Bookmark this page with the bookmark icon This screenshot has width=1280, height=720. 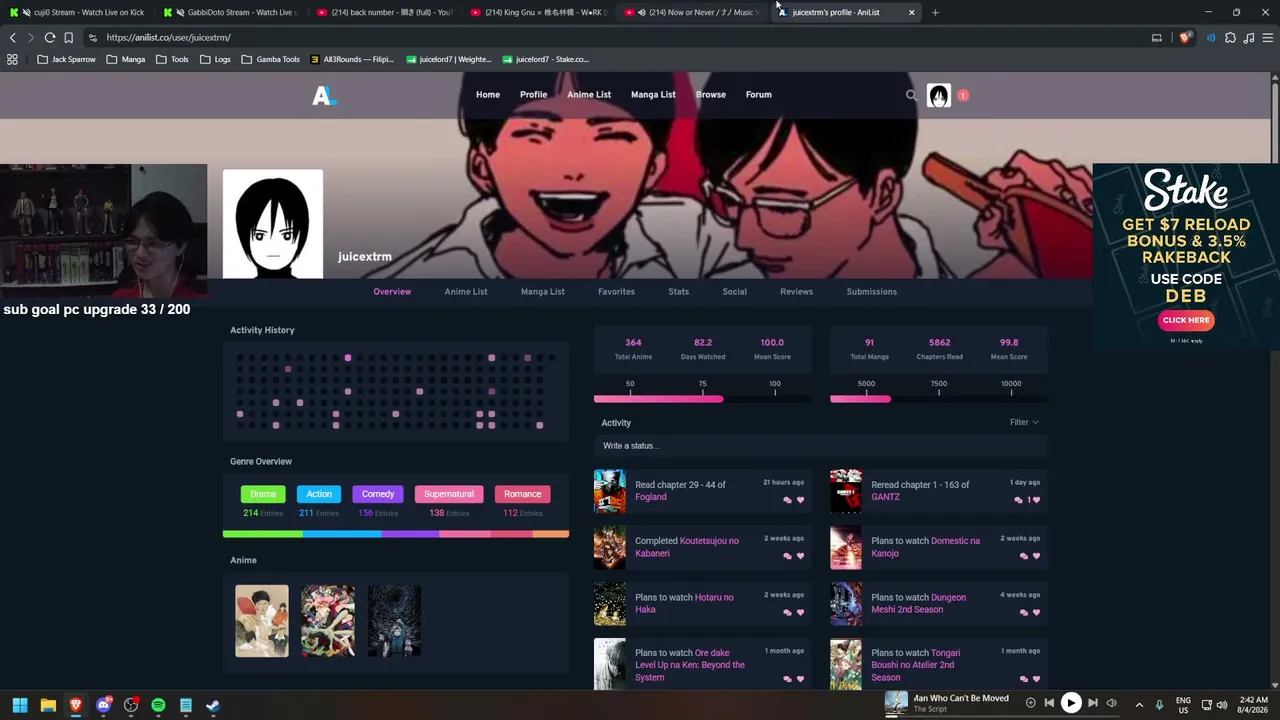coord(68,37)
